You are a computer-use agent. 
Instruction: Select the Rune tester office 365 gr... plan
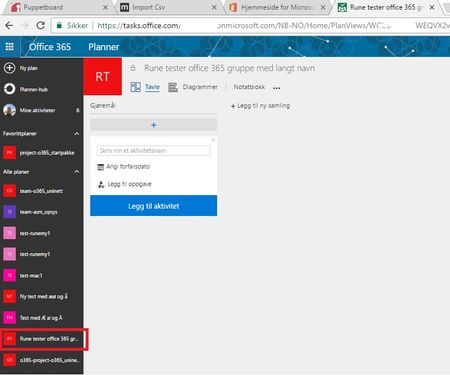pos(43,339)
